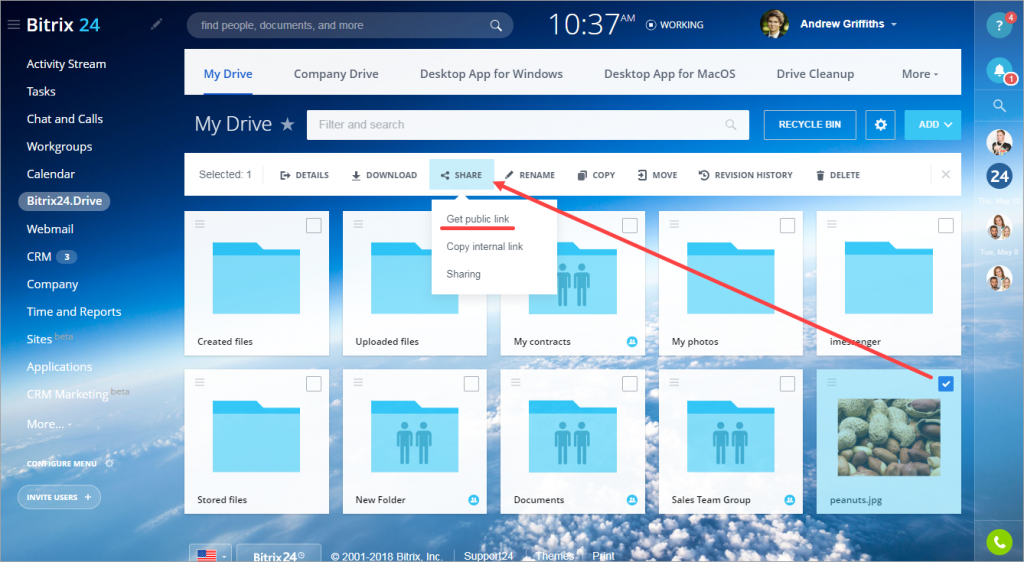Expand More in left sidebar

(x=49, y=424)
